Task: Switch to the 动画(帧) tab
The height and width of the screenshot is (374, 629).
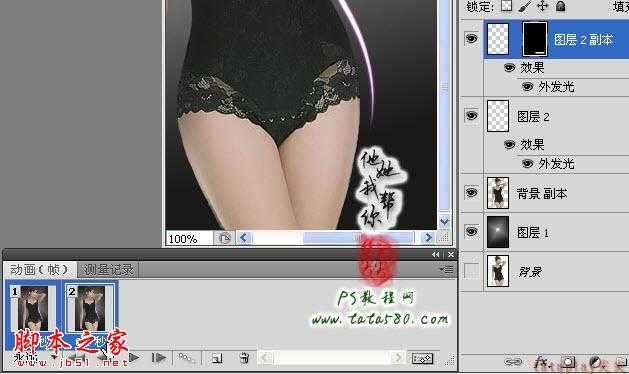Action: coord(39,270)
